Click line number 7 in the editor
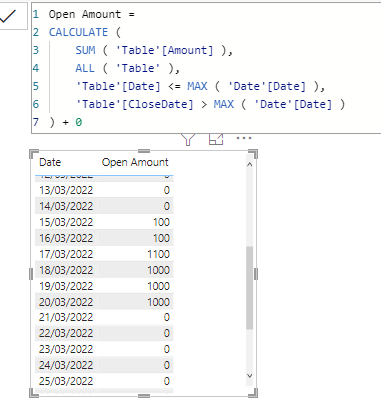Screen dimensions: 381x401 coord(36,122)
